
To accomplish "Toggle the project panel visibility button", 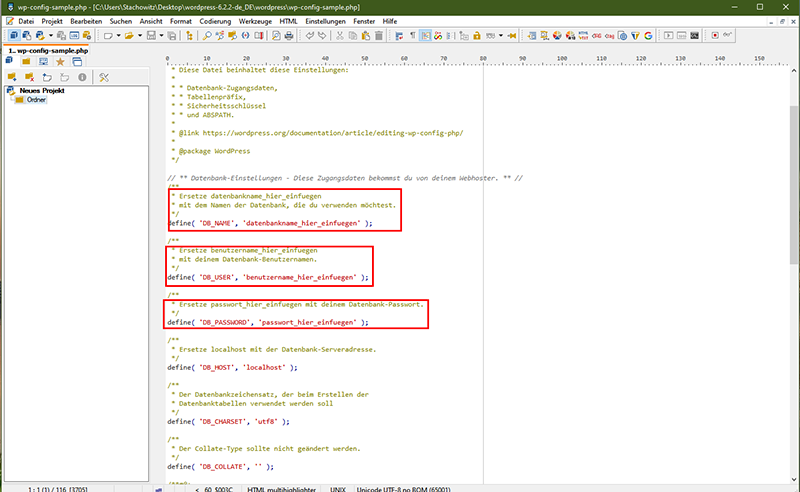I will point(14,36).
